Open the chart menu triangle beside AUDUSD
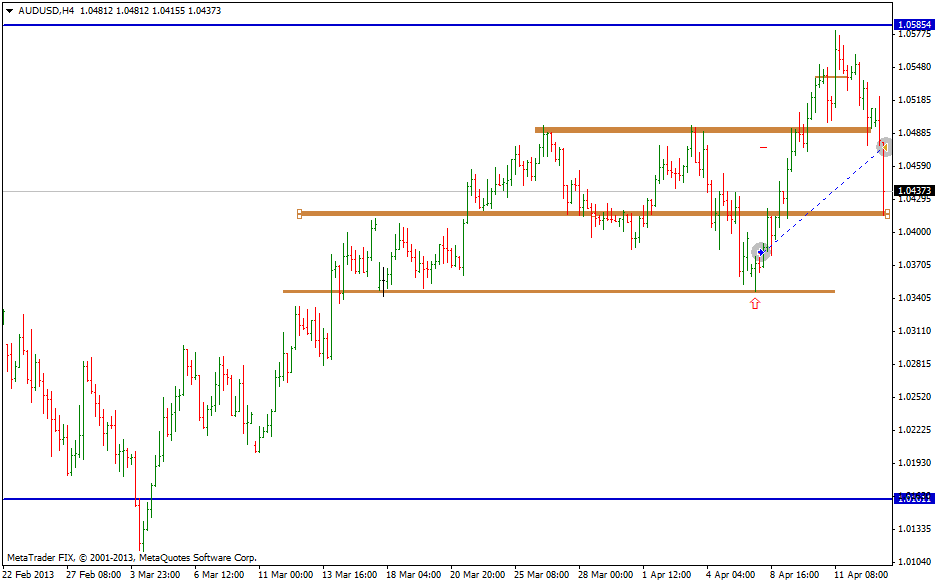The image size is (935, 583). pyautogui.click(x=9, y=10)
